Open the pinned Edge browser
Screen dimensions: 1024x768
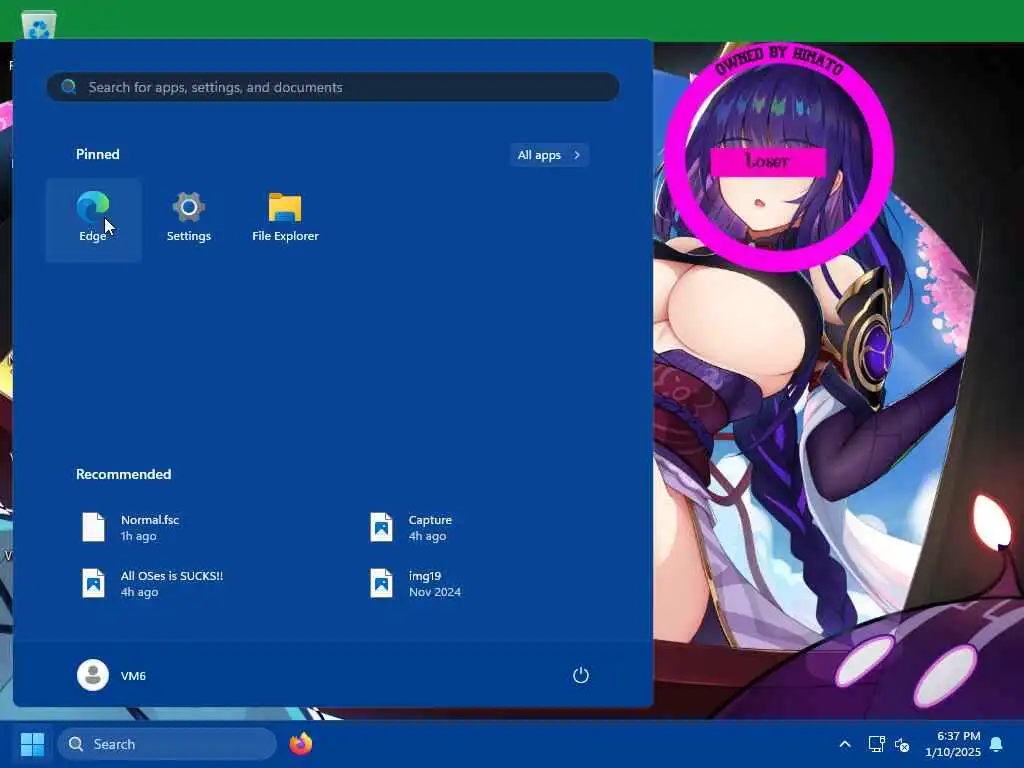(x=93, y=219)
